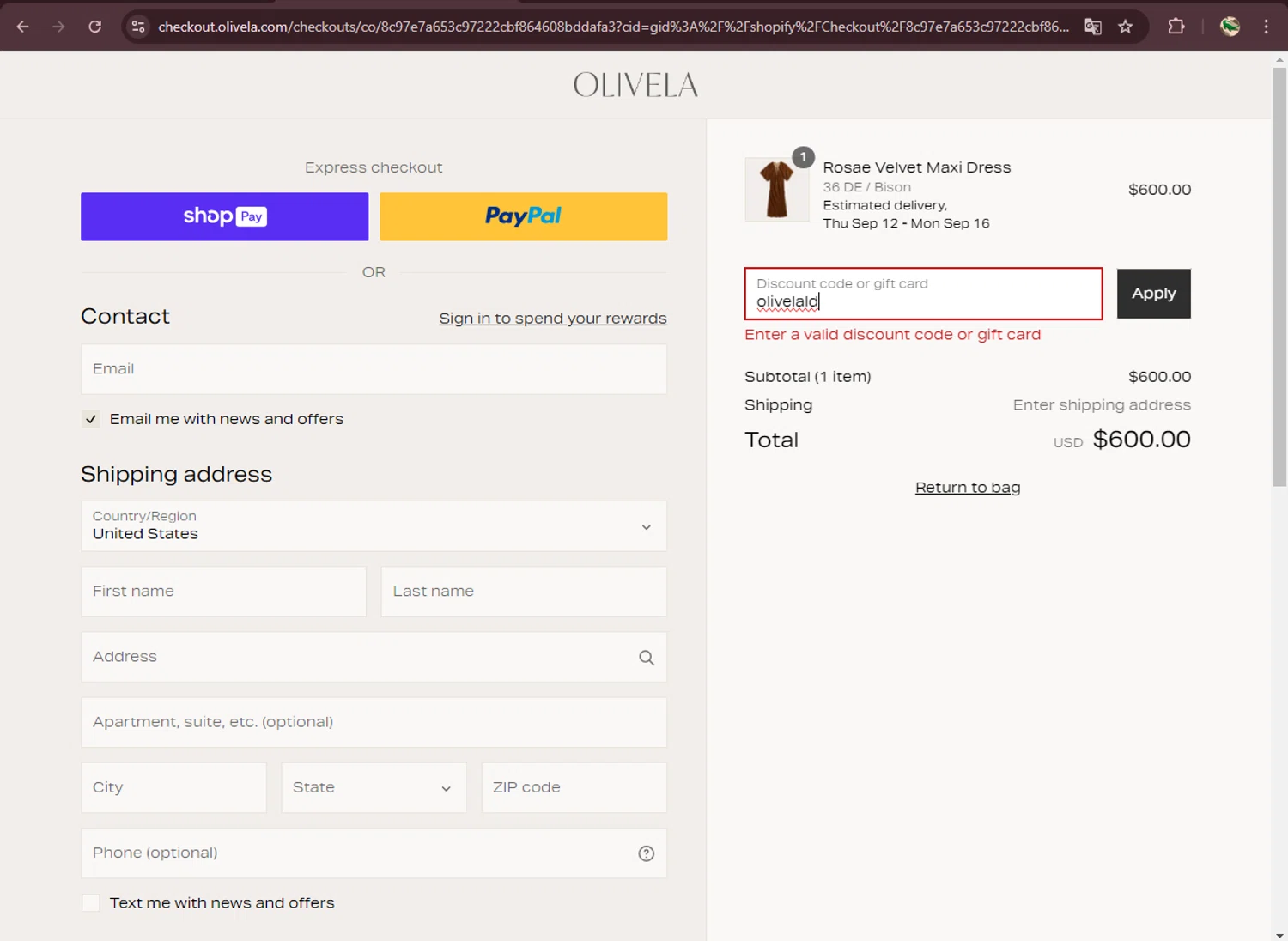Screen dimensions: 1288x941
Task: Click the Enter shipping address text
Action: coord(1102,405)
